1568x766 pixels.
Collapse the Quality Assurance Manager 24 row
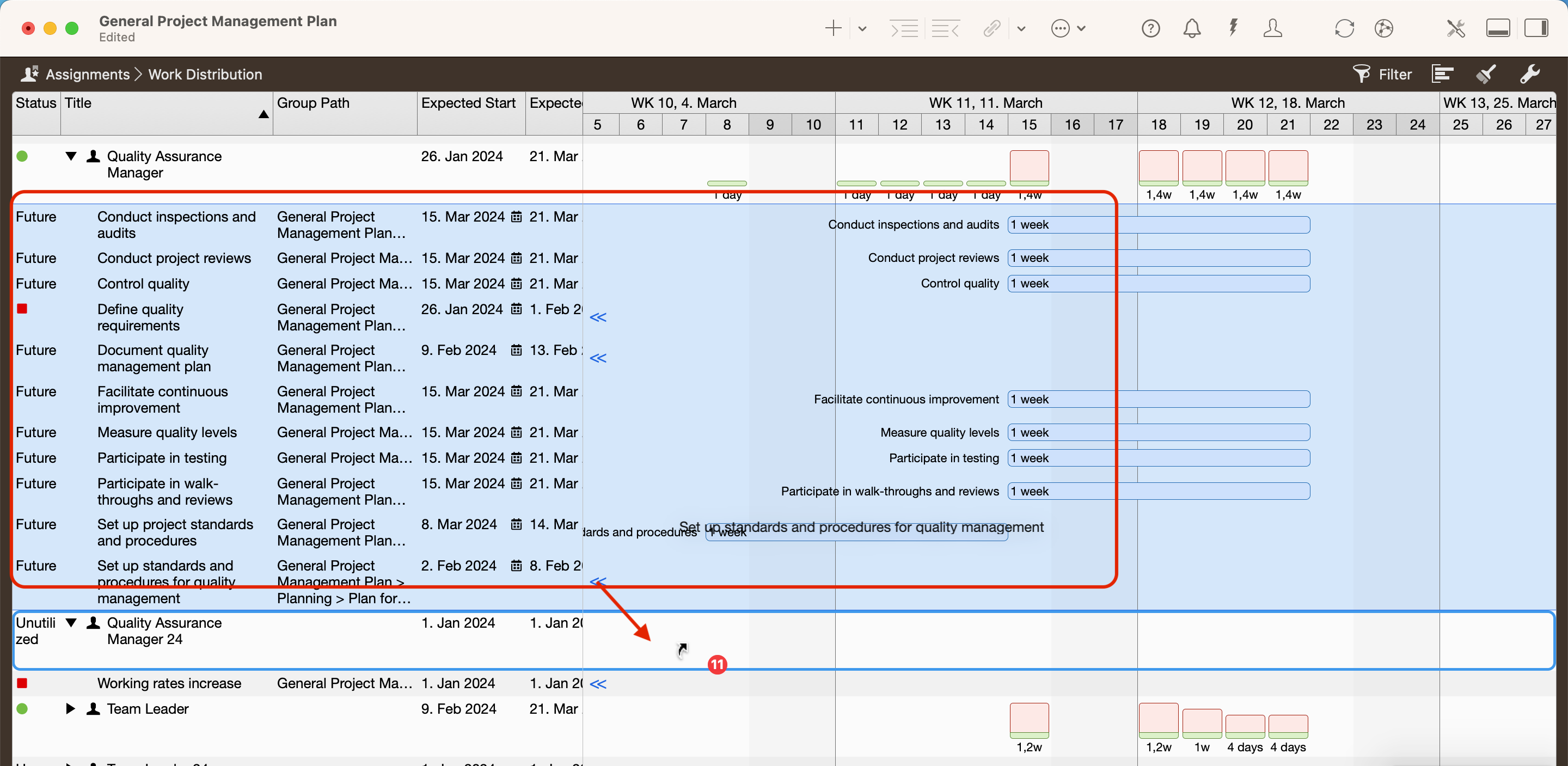pyautogui.click(x=71, y=623)
